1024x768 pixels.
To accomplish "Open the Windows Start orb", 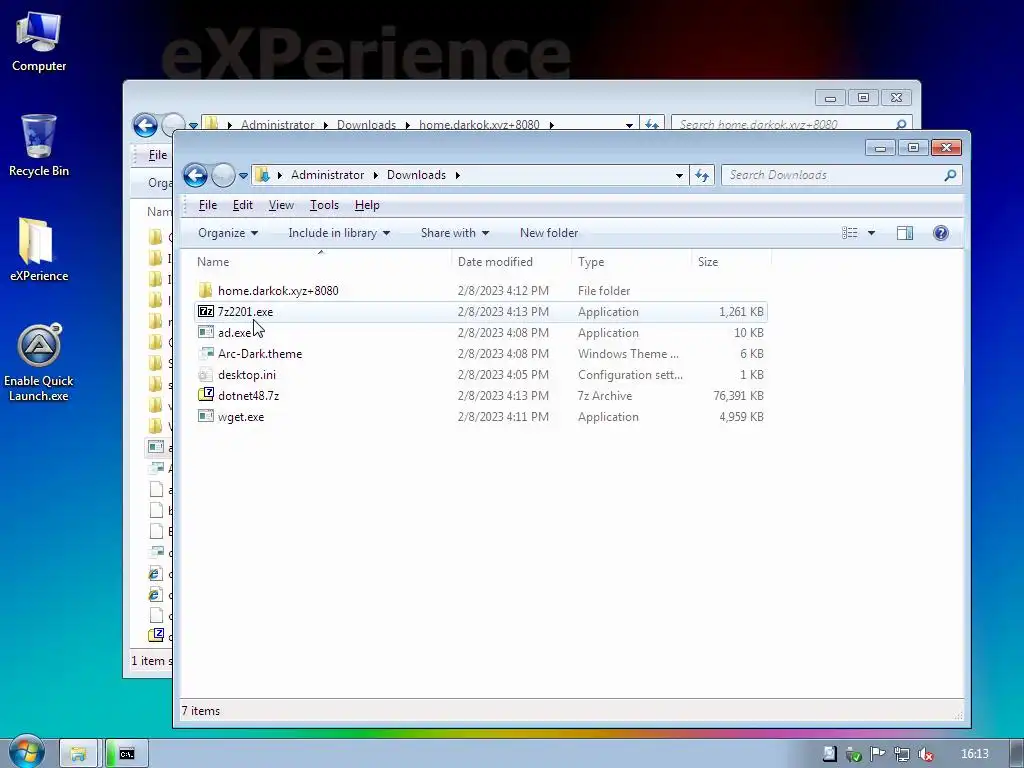I will tap(27, 752).
